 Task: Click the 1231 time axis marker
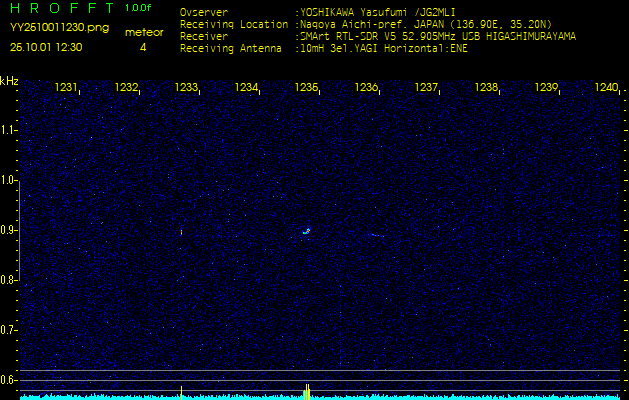point(66,88)
